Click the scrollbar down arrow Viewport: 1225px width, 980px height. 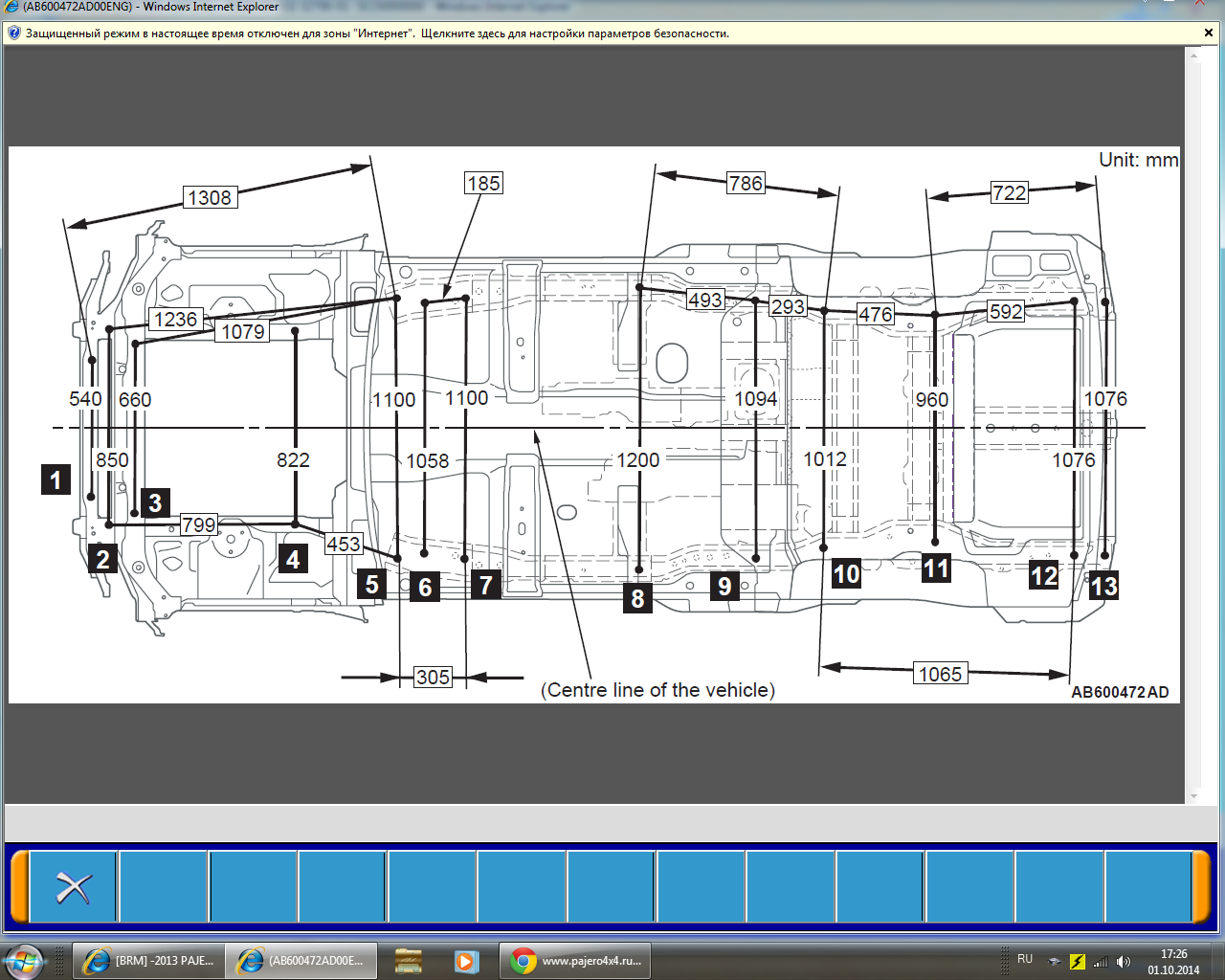pos(1193,795)
